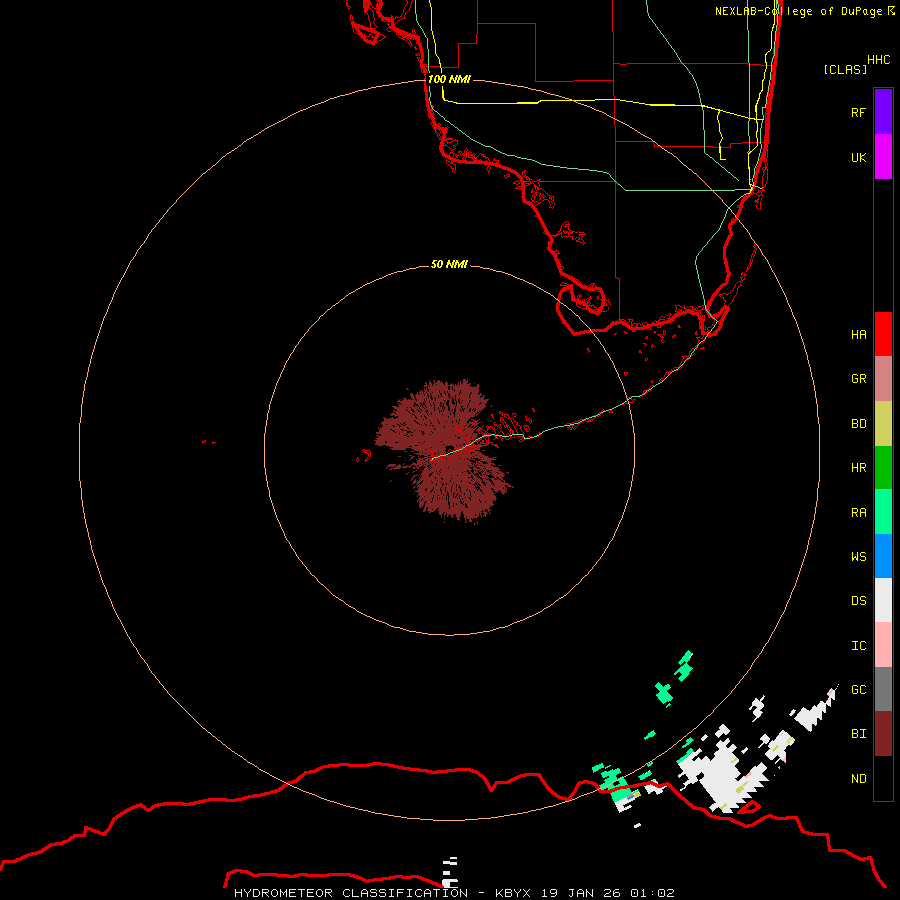Viewport: 900px width, 900px height.
Task: Click the 01:02 timestamp
Action: pyautogui.click(x=652, y=893)
